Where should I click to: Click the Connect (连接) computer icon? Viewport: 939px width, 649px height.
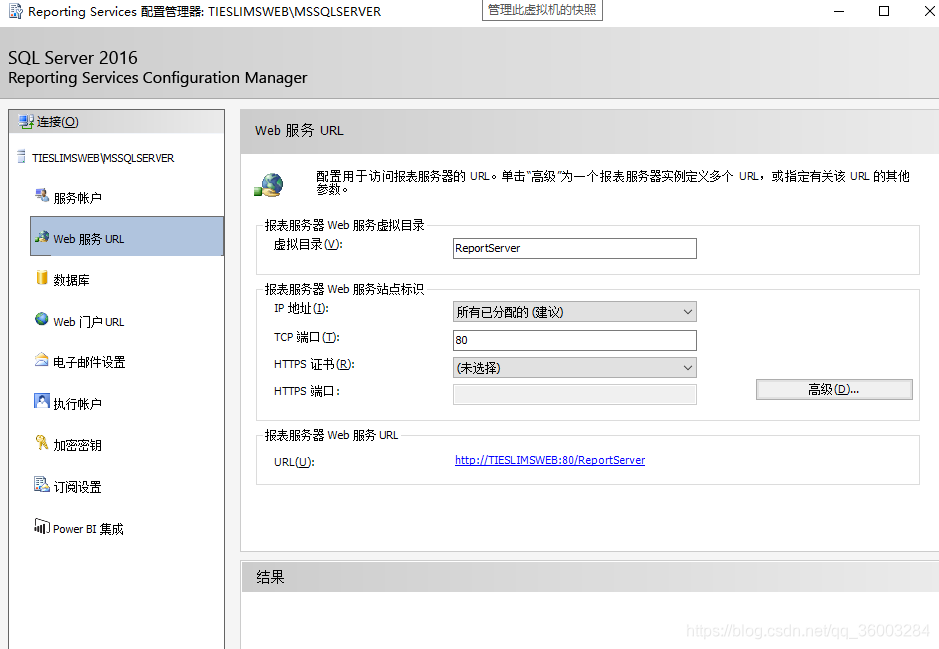pyautogui.click(x=25, y=122)
